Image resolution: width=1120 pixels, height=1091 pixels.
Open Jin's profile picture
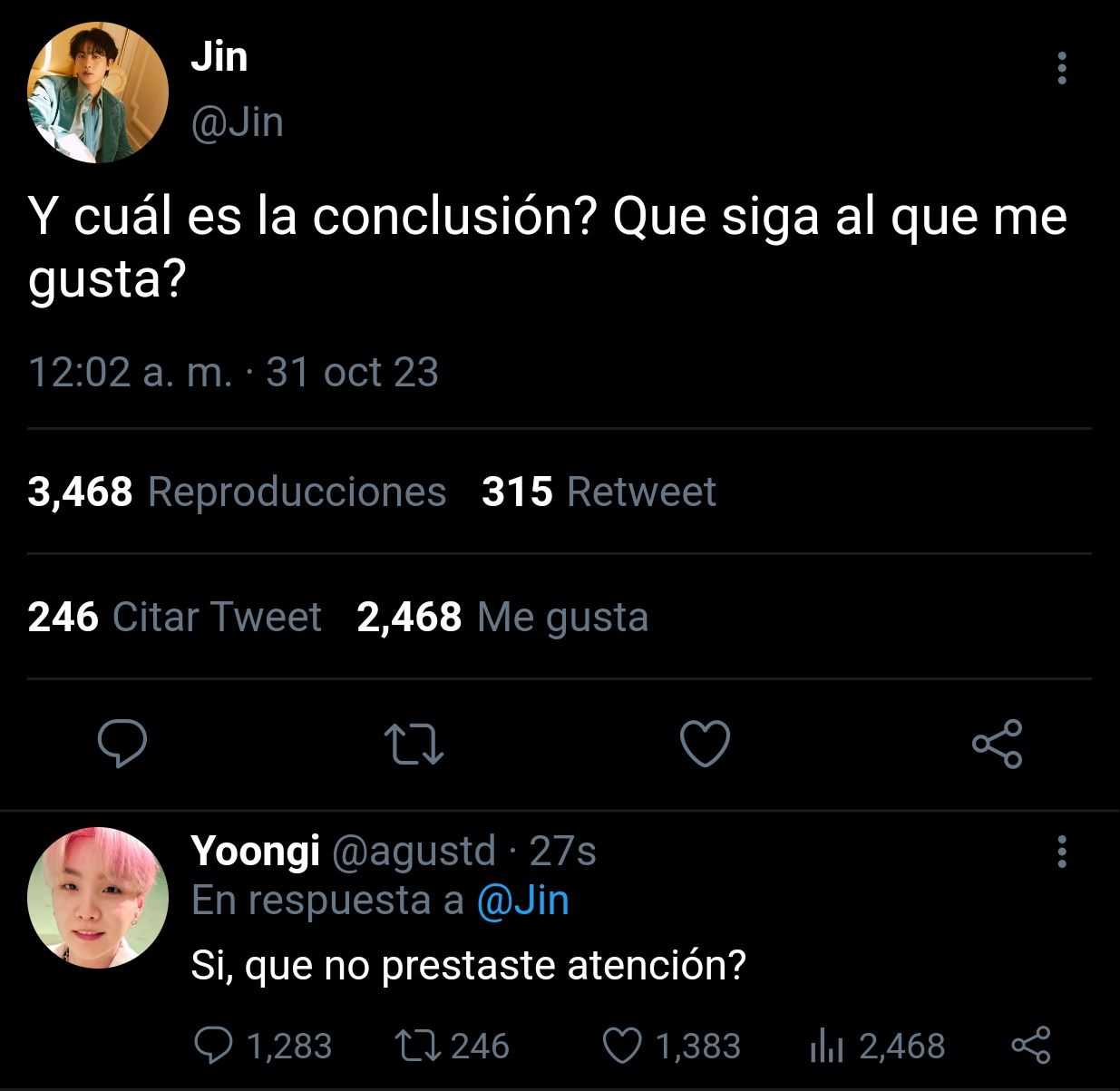pyautogui.click(x=98, y=93)
